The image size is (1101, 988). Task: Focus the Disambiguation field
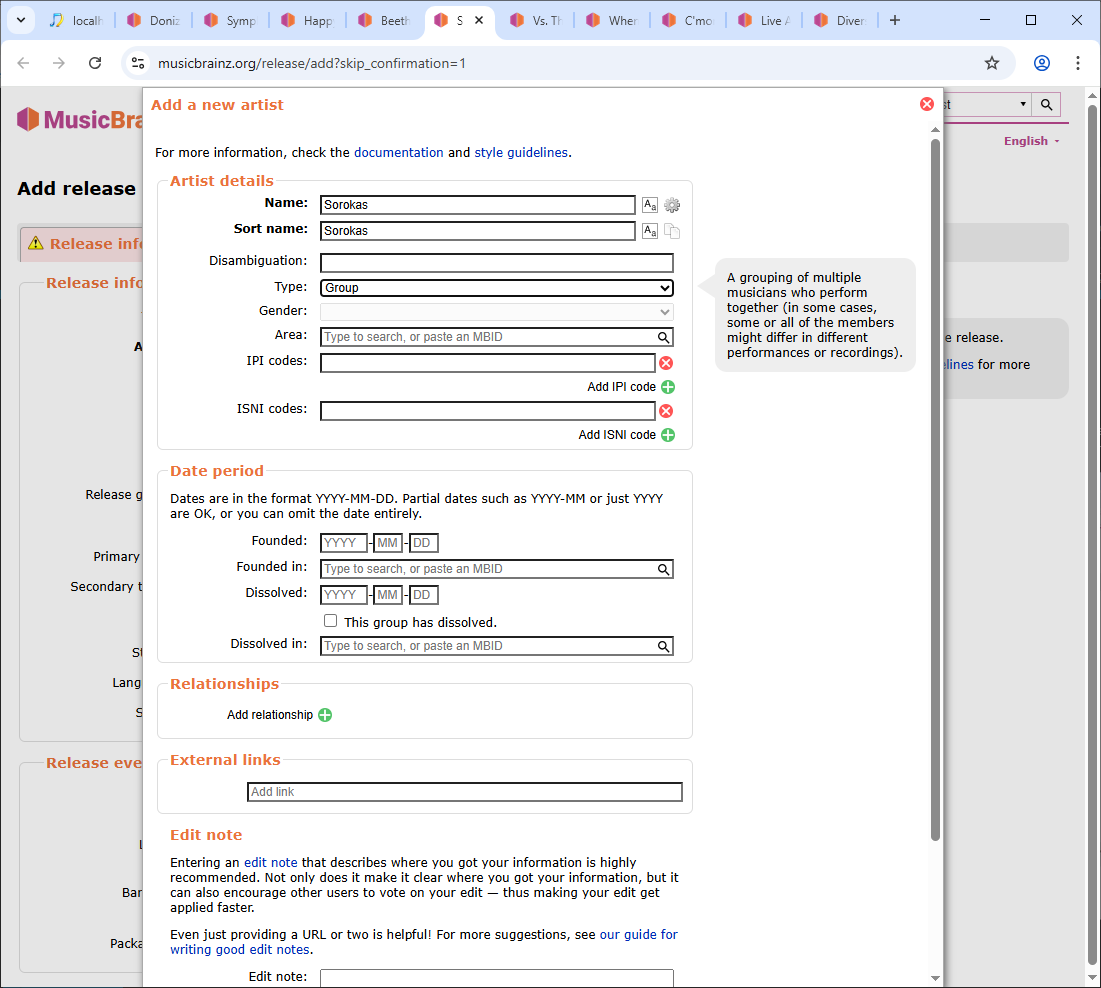[x=496, y=263]
